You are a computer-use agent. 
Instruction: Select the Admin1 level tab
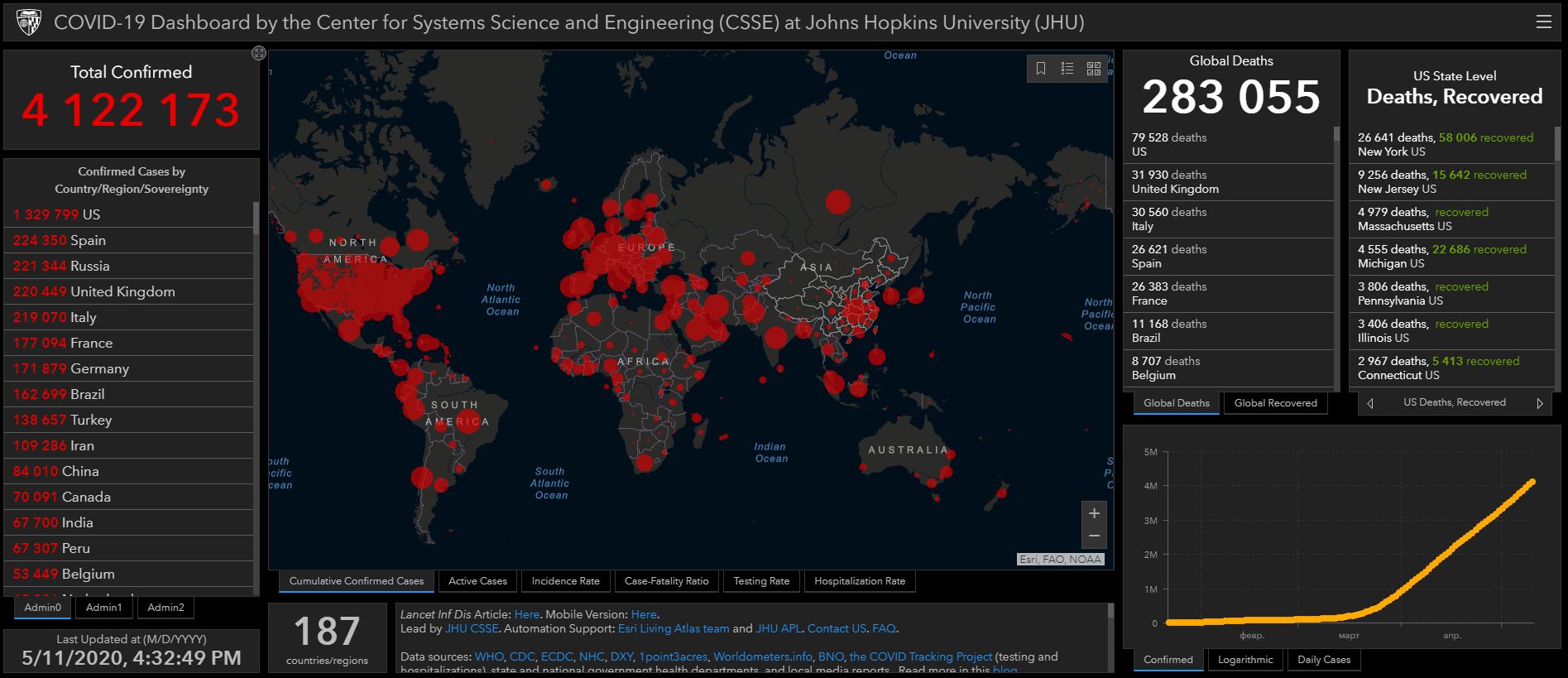pos(103,608)
